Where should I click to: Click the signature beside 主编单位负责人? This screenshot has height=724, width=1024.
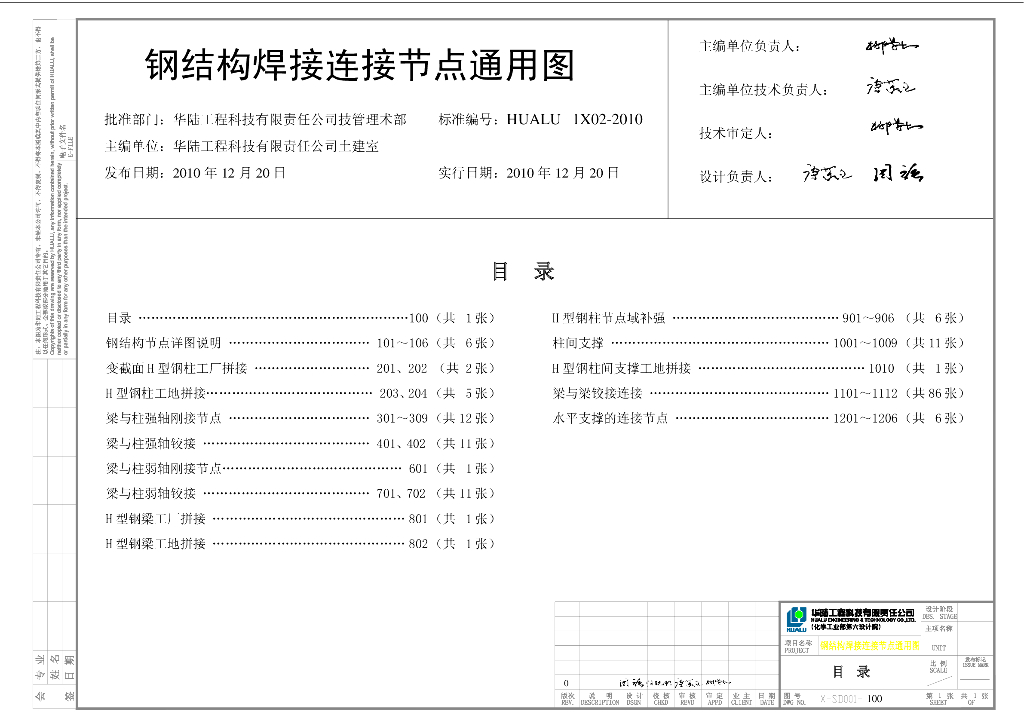(x=892, y=45)
